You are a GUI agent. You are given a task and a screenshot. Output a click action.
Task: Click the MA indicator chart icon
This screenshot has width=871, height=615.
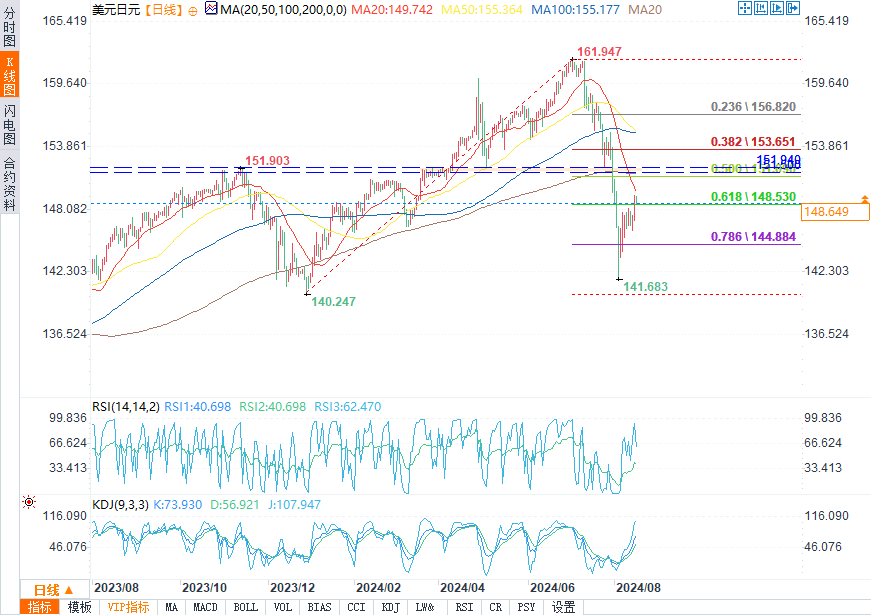211,8
